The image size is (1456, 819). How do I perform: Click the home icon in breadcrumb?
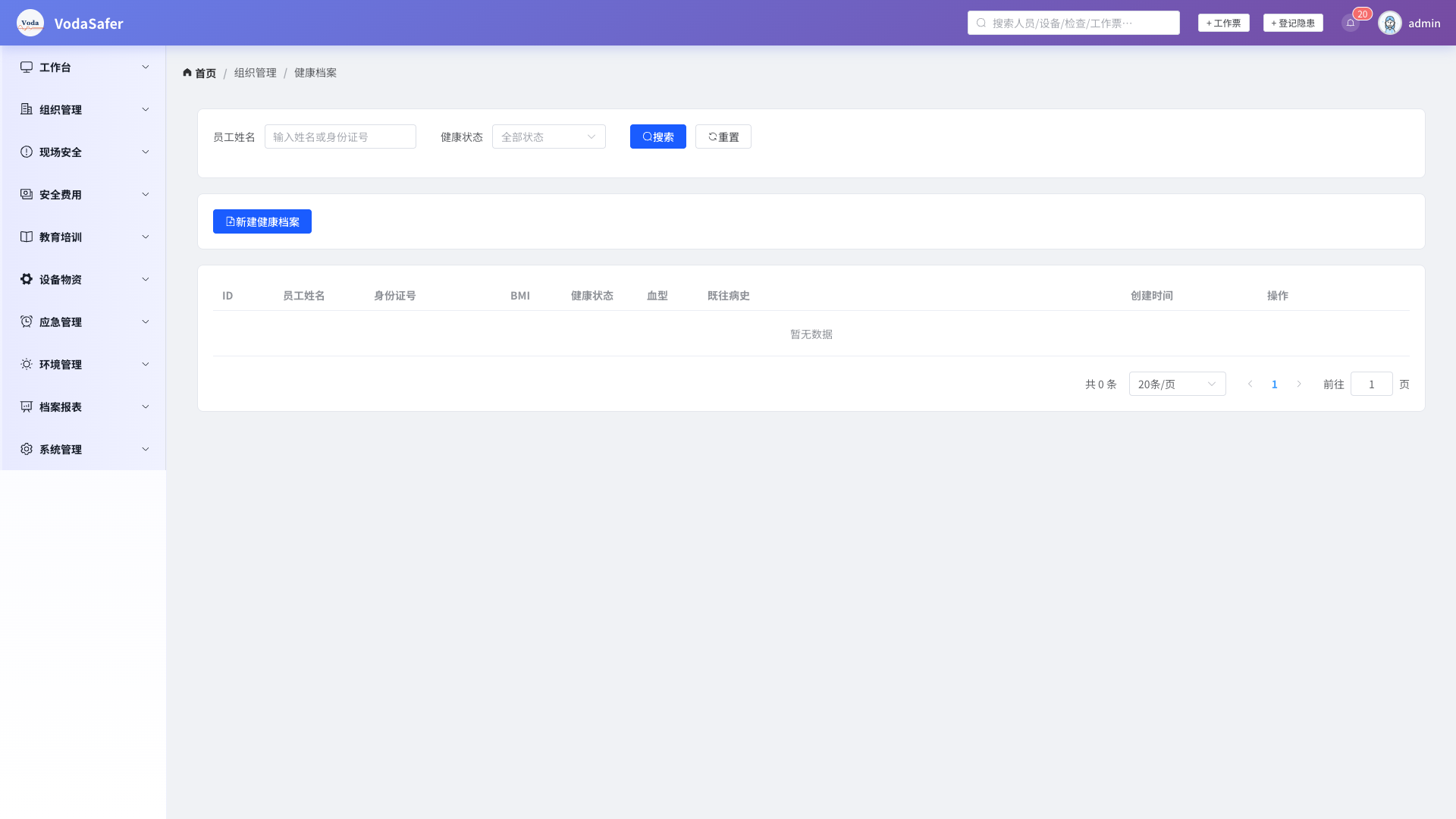pos(187,73)
